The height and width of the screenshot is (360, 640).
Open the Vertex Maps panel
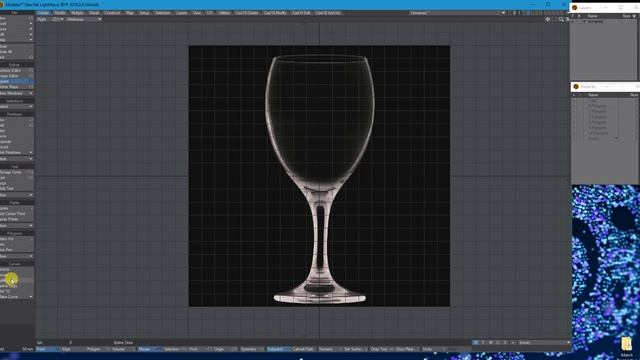tap(16, 87)
